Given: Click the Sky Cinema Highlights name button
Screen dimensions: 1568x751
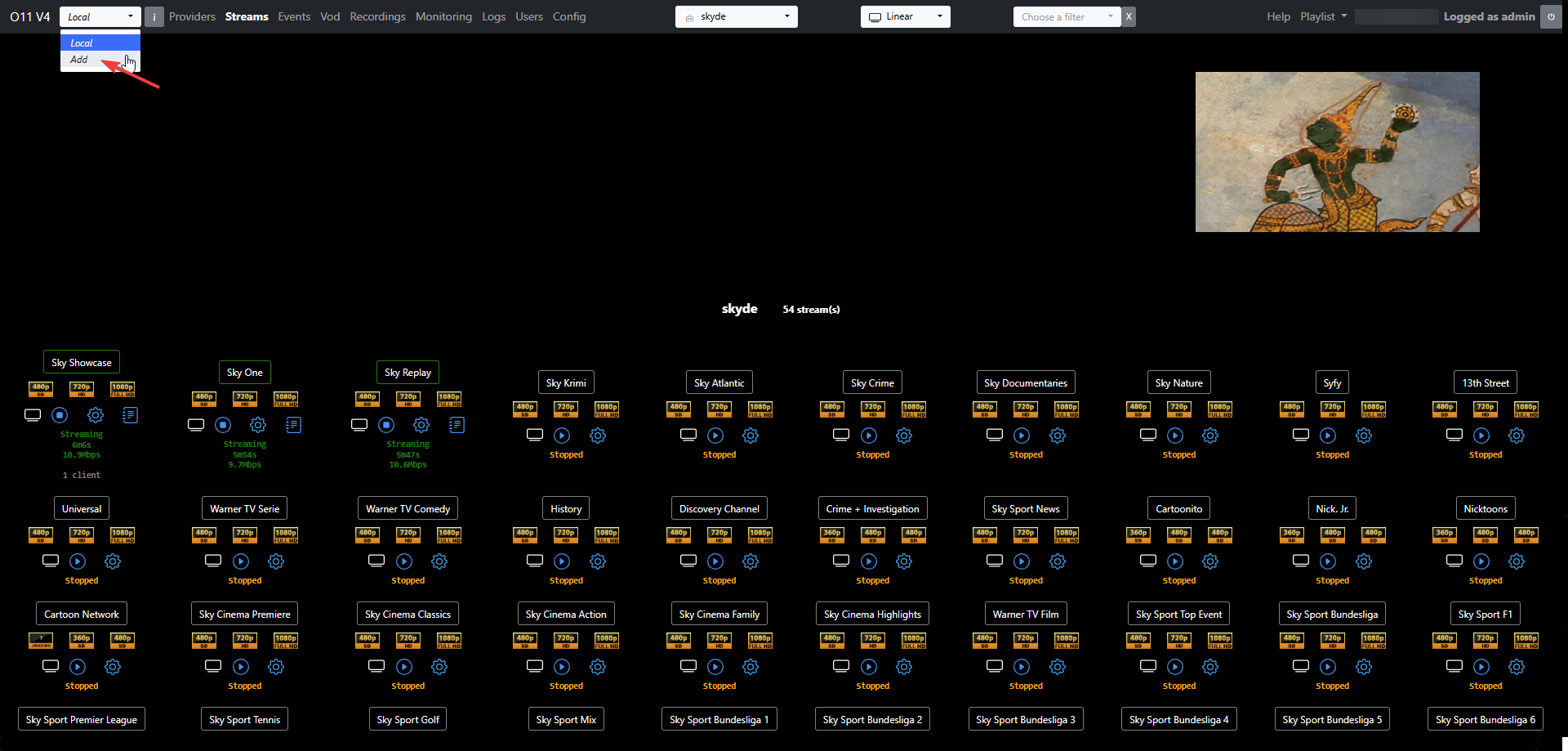Looking at the screenshot, I should pos(872,614).
